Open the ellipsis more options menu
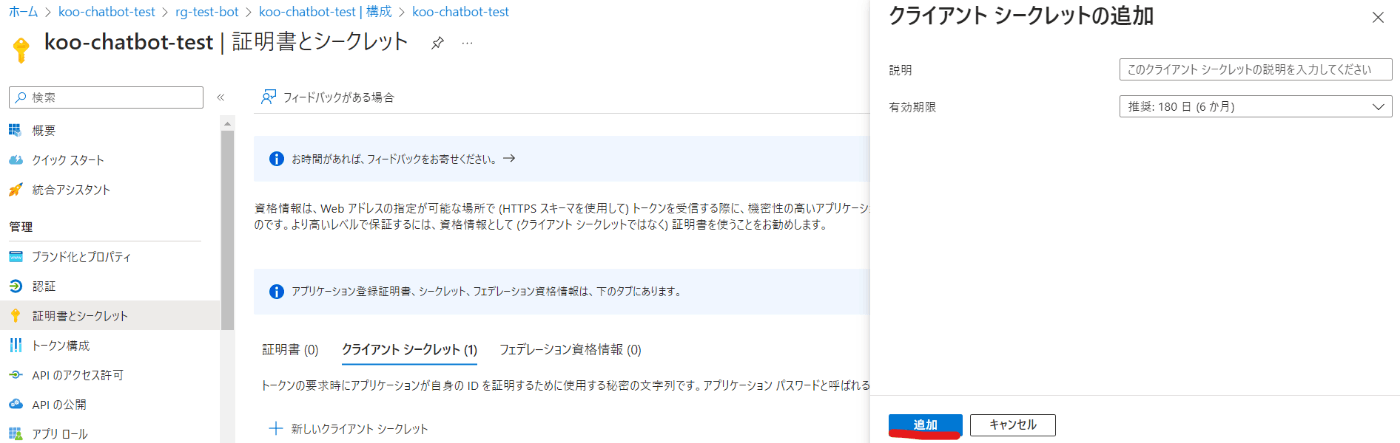This screenshot has height=443, width=1400. (467, 43)
